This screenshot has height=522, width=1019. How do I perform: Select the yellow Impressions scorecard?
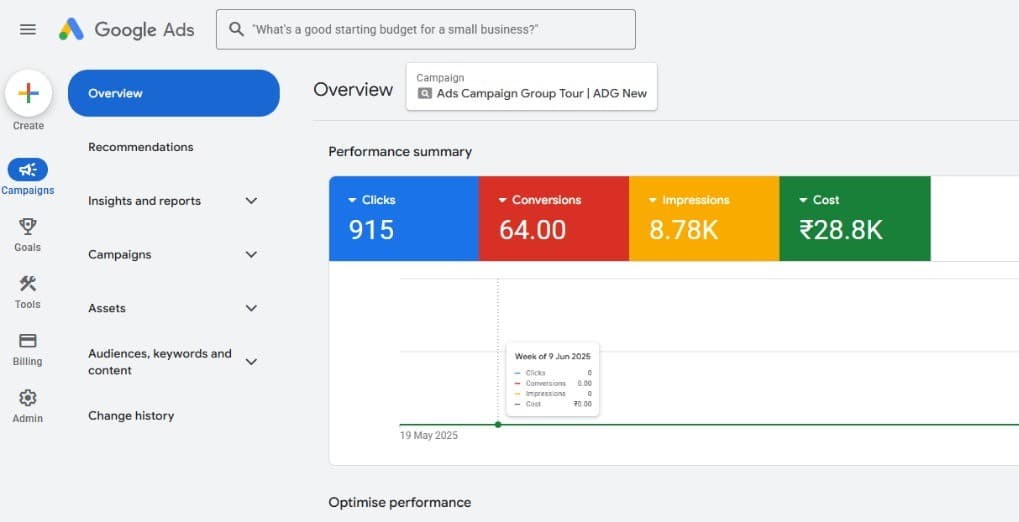(704, 218)
